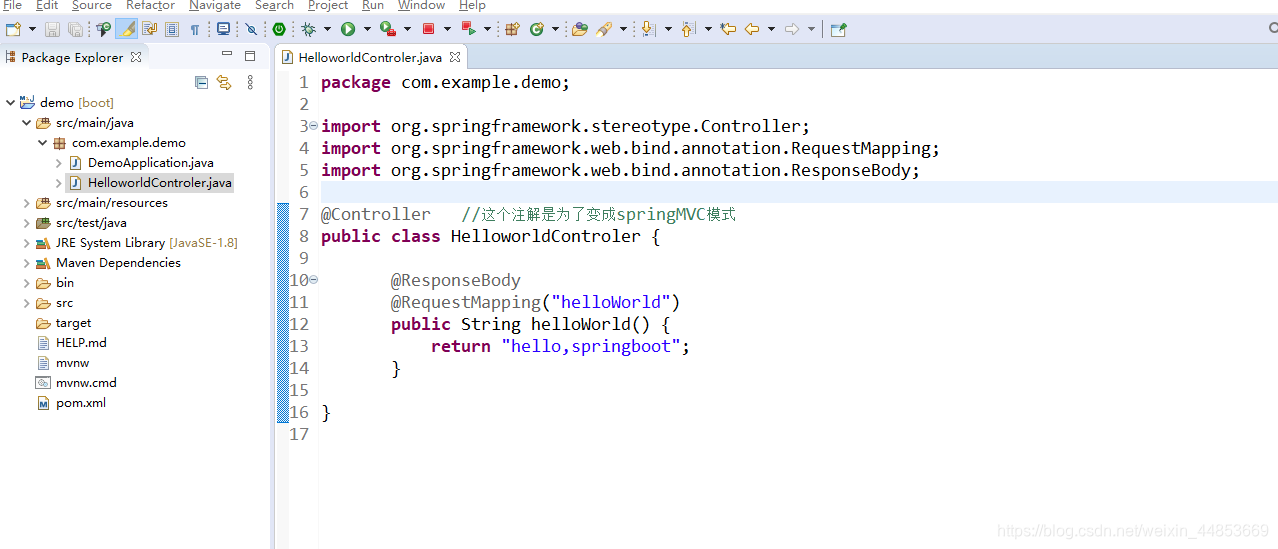Open the green Spring Boot Dashboard icon
This screenshot has height=549, width=1278.
[279, 29]
